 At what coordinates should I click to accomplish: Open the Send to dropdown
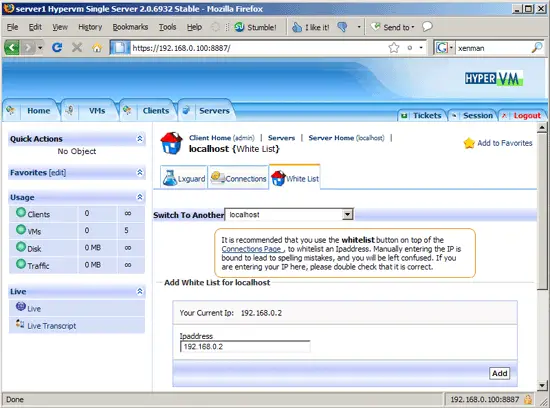coord(393,27)
